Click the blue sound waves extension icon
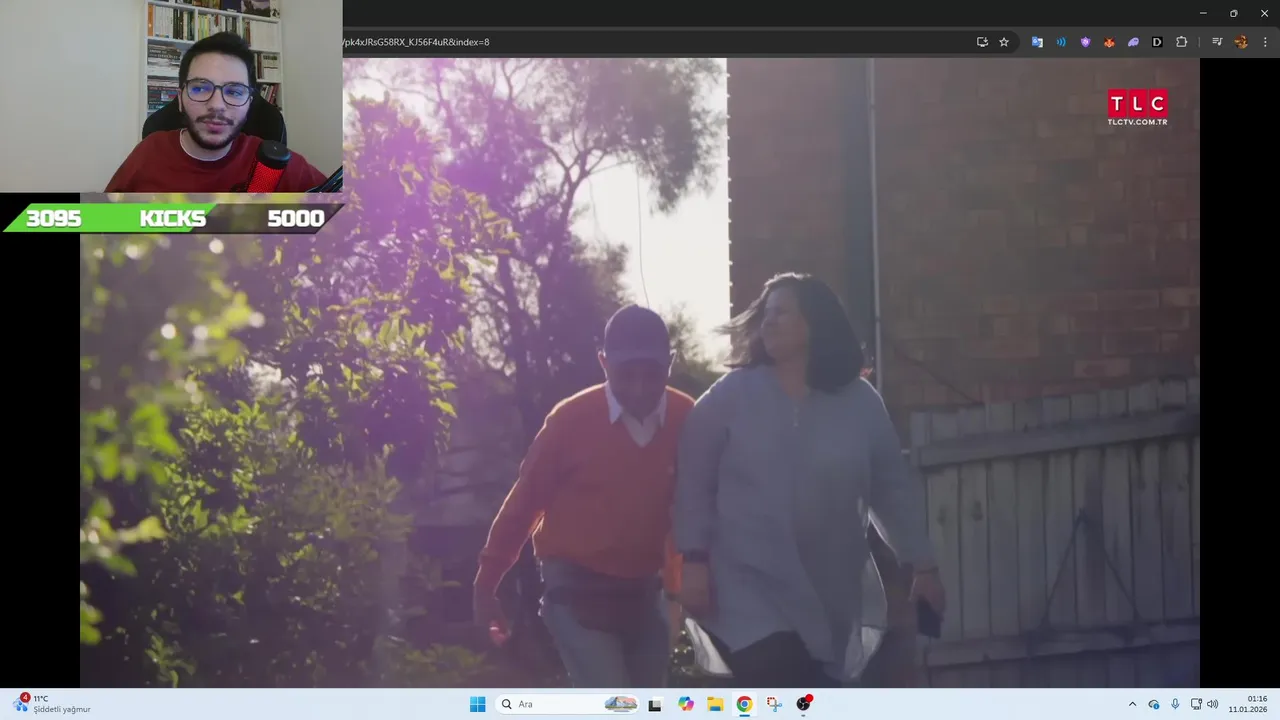The image size is (1280, 720). pyautogui.click(x=1061, y=42)
